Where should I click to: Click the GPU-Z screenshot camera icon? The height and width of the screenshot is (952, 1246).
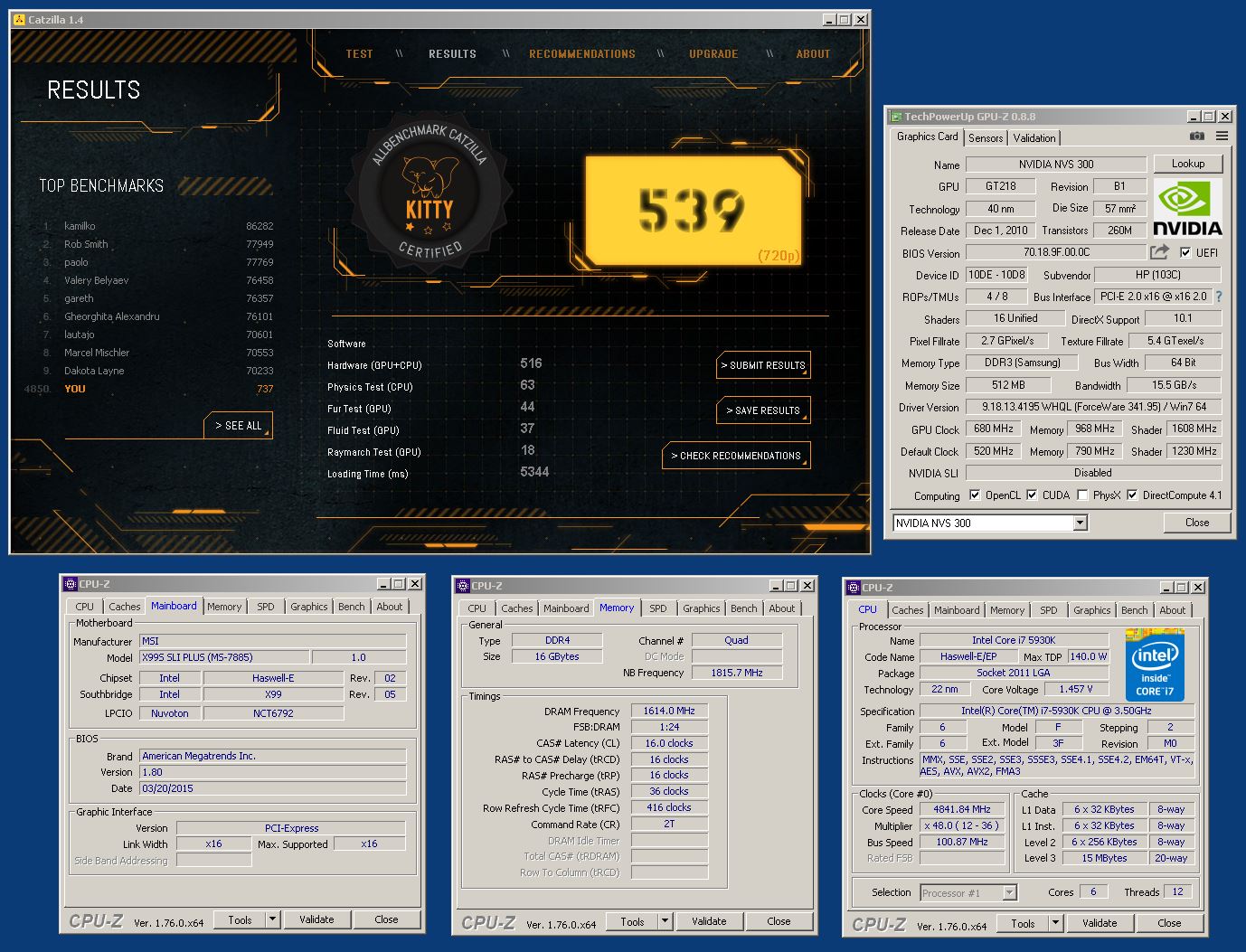click(1196, 137)
